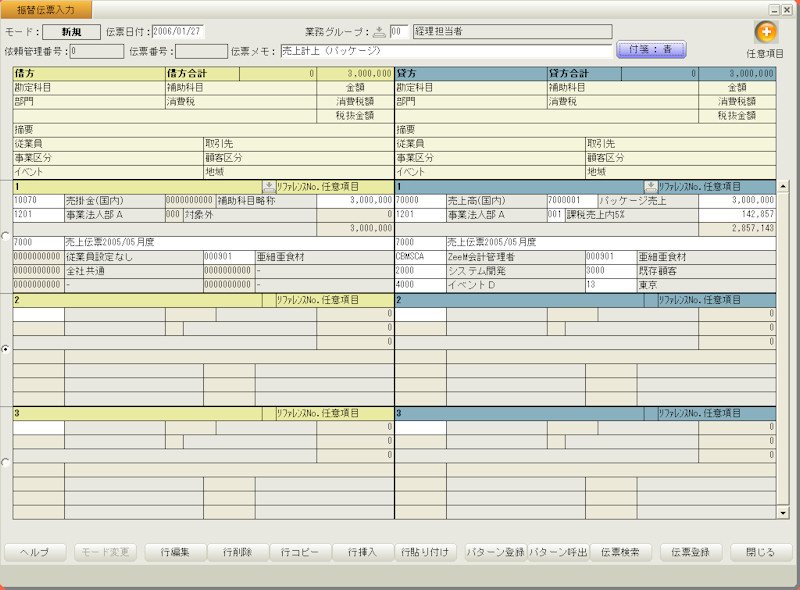Click download icon in credit row 1 header
This screenshot has height=590, width=800.
651,187
